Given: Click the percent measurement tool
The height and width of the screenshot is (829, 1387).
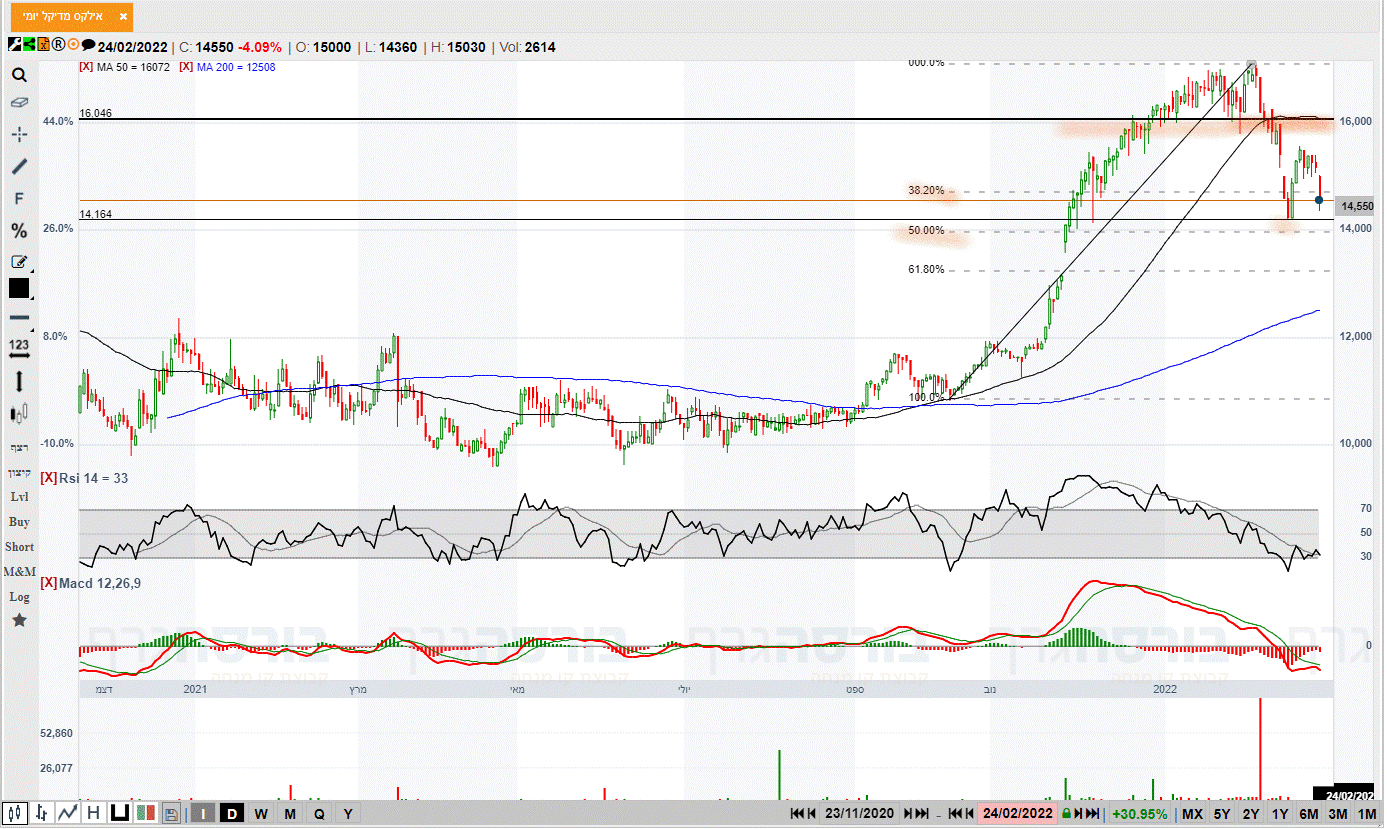Looking at the screenshot, I should (19, 231).
